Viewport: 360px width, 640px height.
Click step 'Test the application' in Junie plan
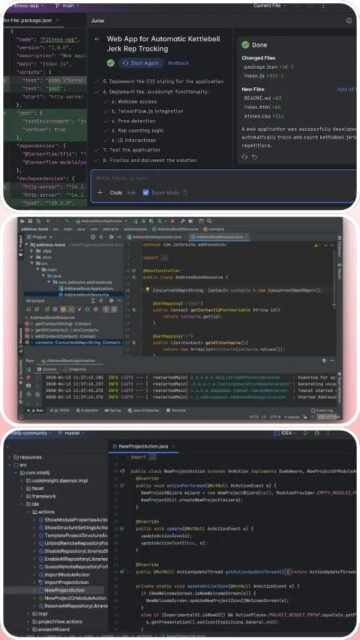point(131,150)
